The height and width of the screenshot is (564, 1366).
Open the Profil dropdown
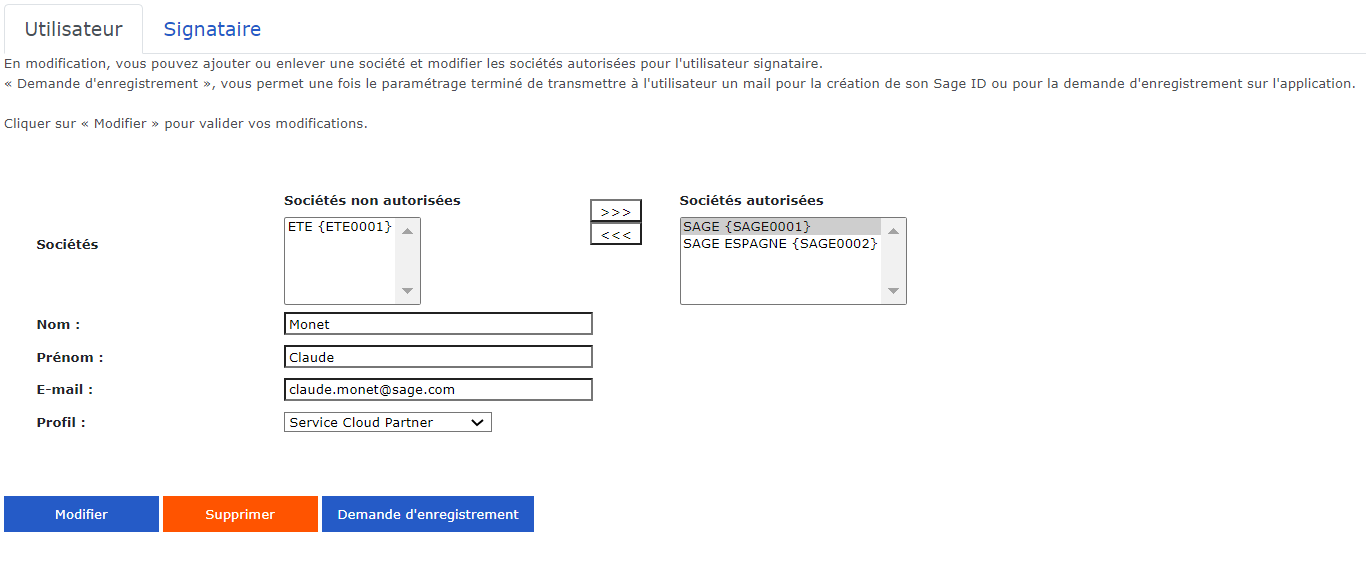tap(387, 423)
